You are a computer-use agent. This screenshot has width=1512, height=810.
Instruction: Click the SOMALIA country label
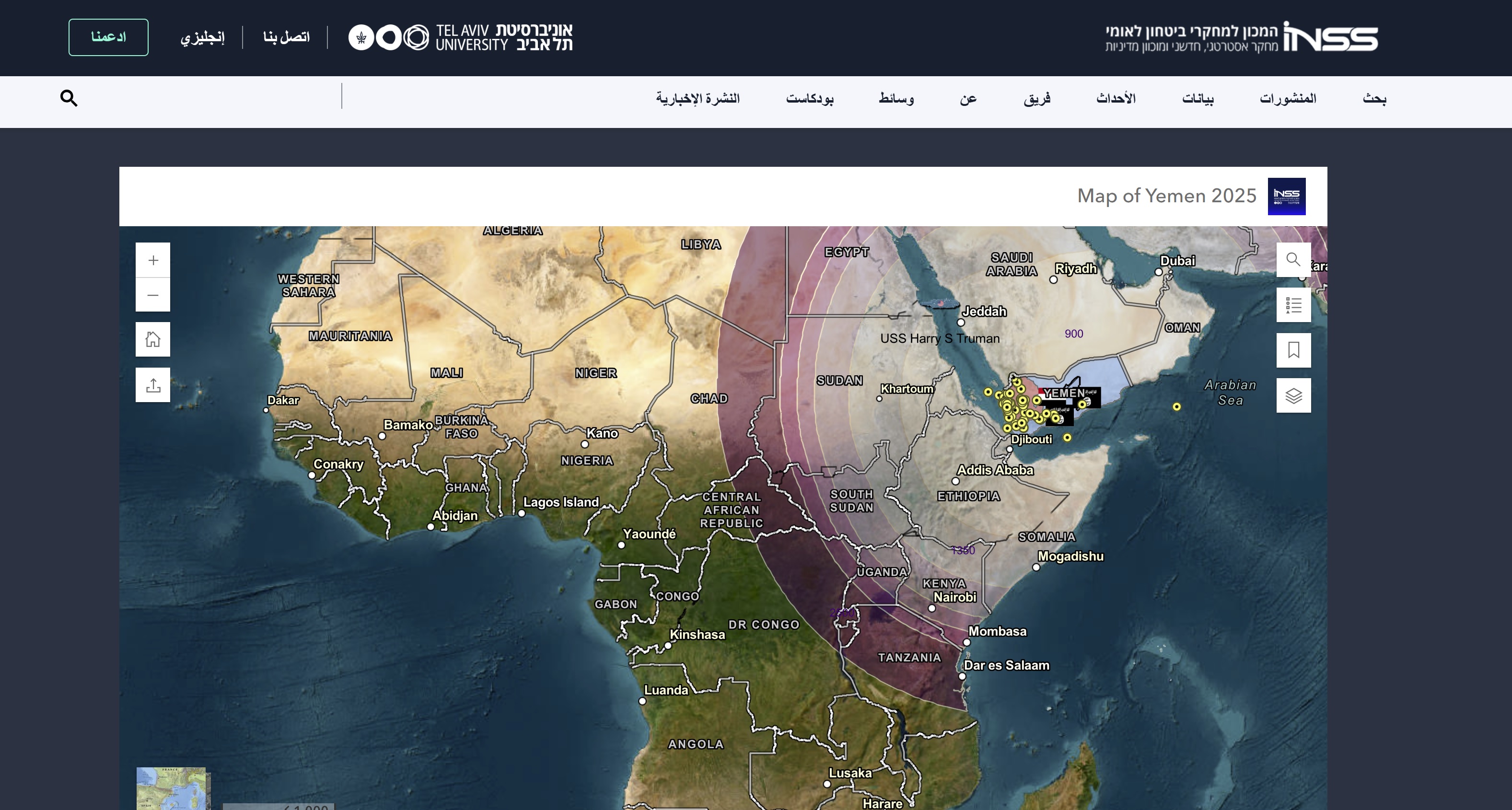(x=1047, y=537)
